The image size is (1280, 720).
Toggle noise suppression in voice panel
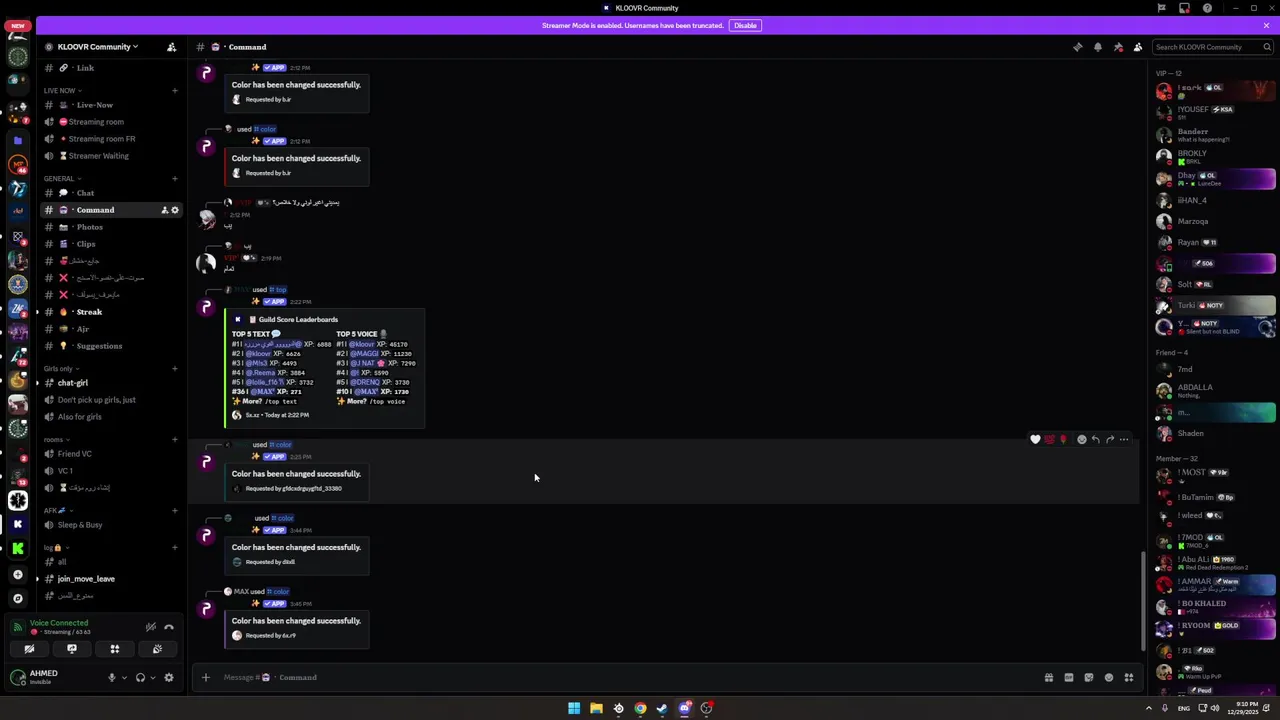coord(150,627)
